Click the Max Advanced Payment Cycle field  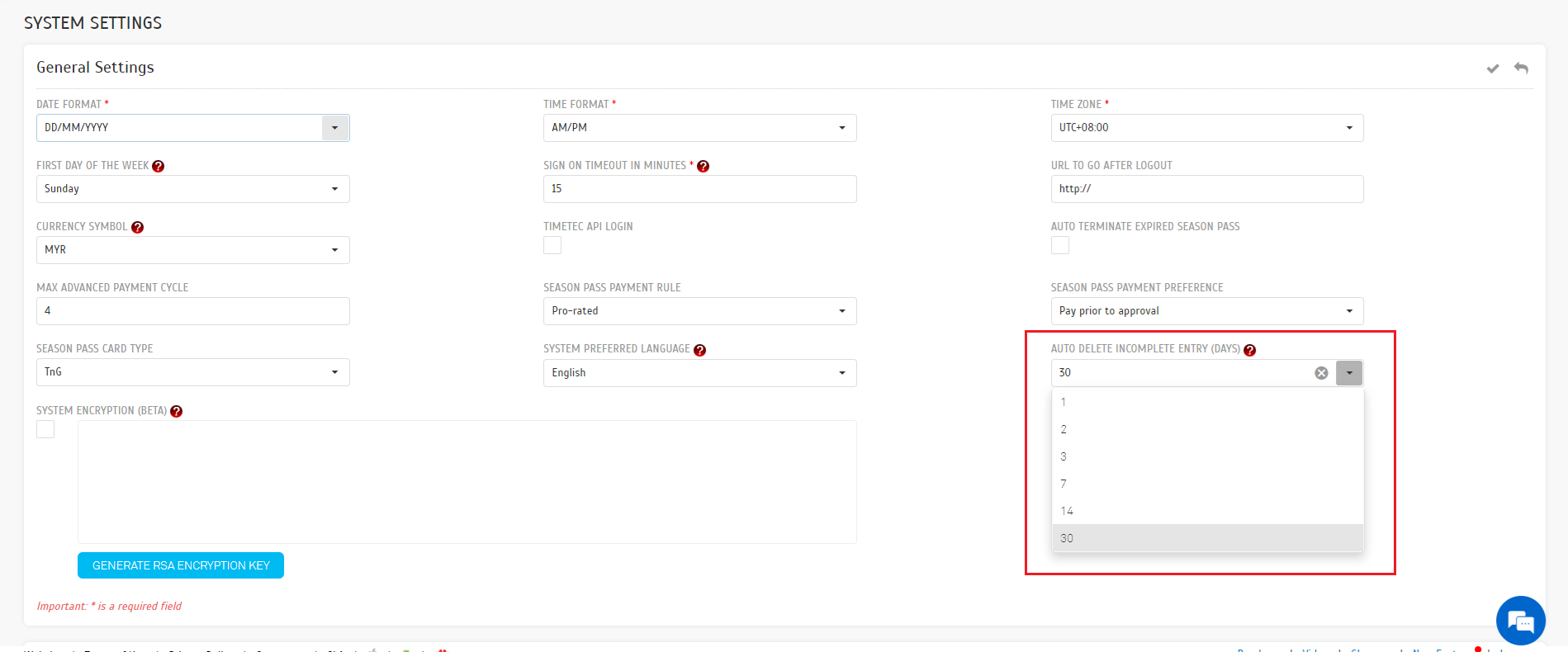tap(192, 311)
